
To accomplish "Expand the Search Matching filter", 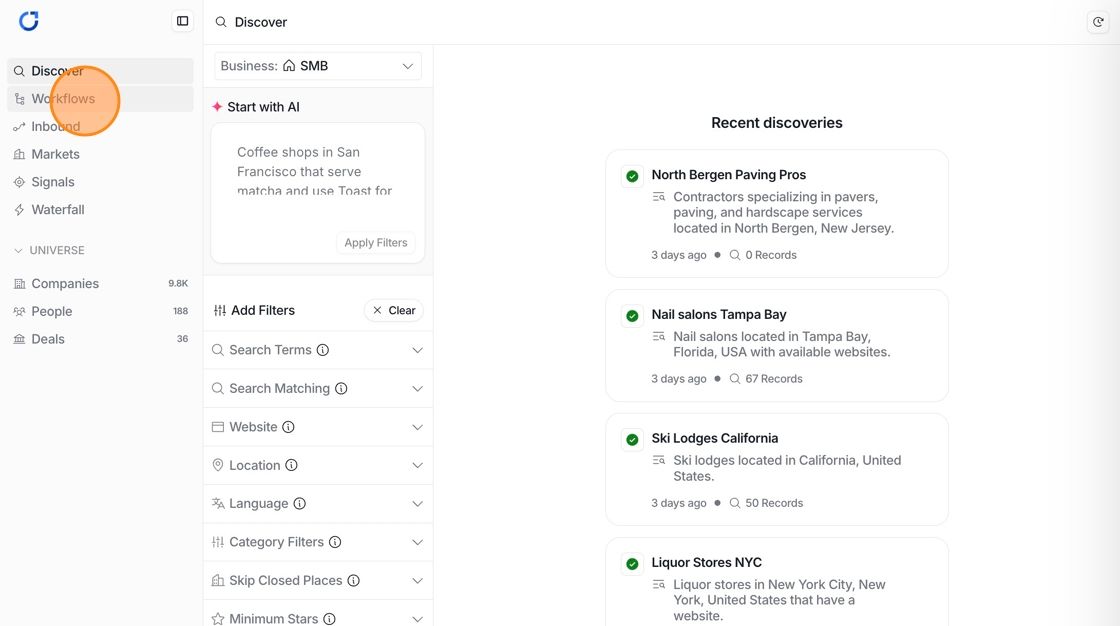I will tap(318, 389).
